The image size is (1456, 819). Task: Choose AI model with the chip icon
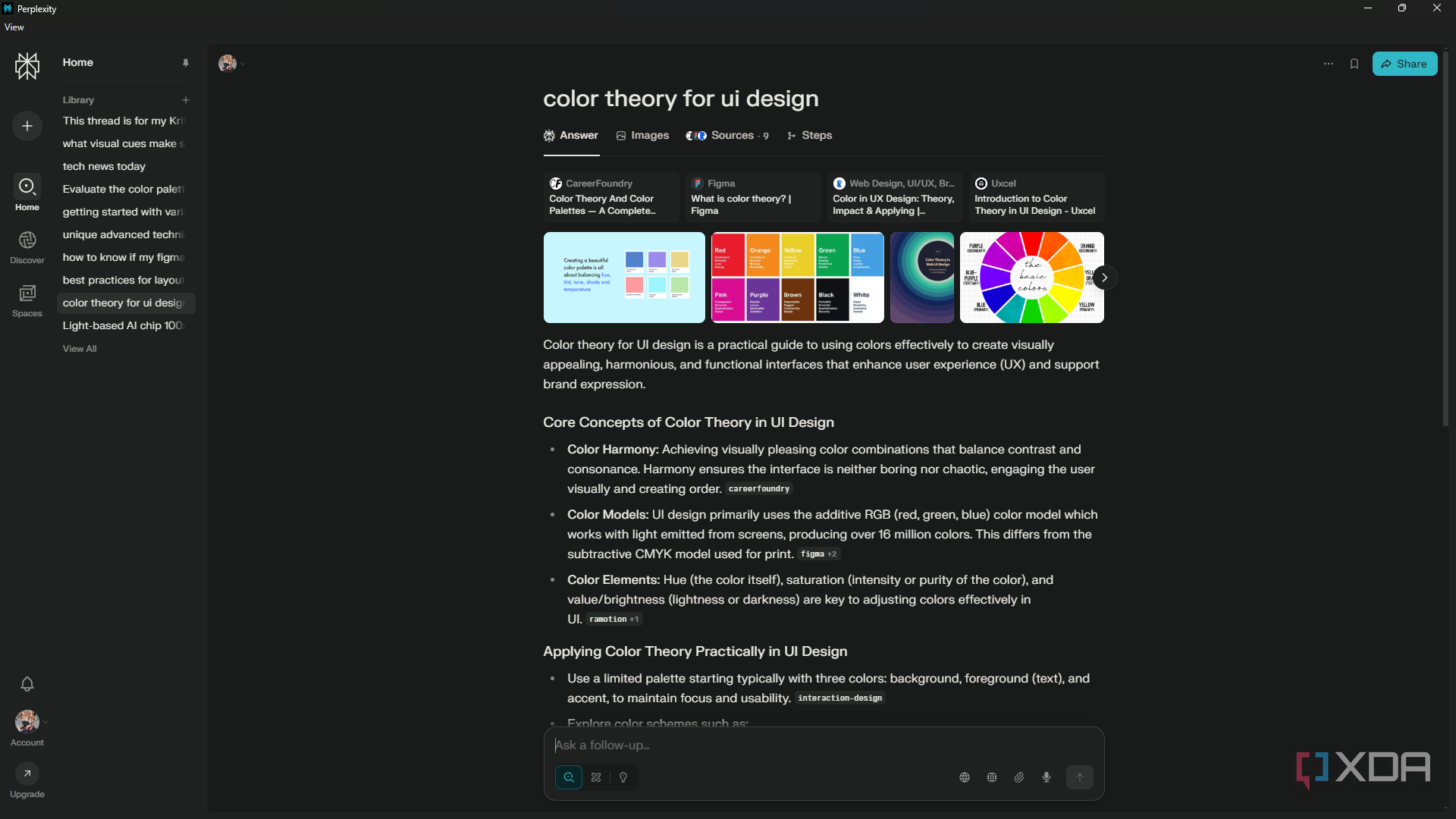tap(992, 777)
